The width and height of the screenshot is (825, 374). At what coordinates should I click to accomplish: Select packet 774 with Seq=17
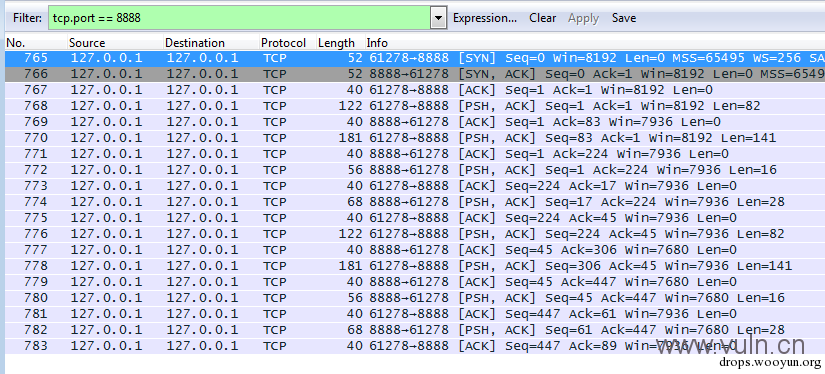pyautogui.click(x=415, y=202)
